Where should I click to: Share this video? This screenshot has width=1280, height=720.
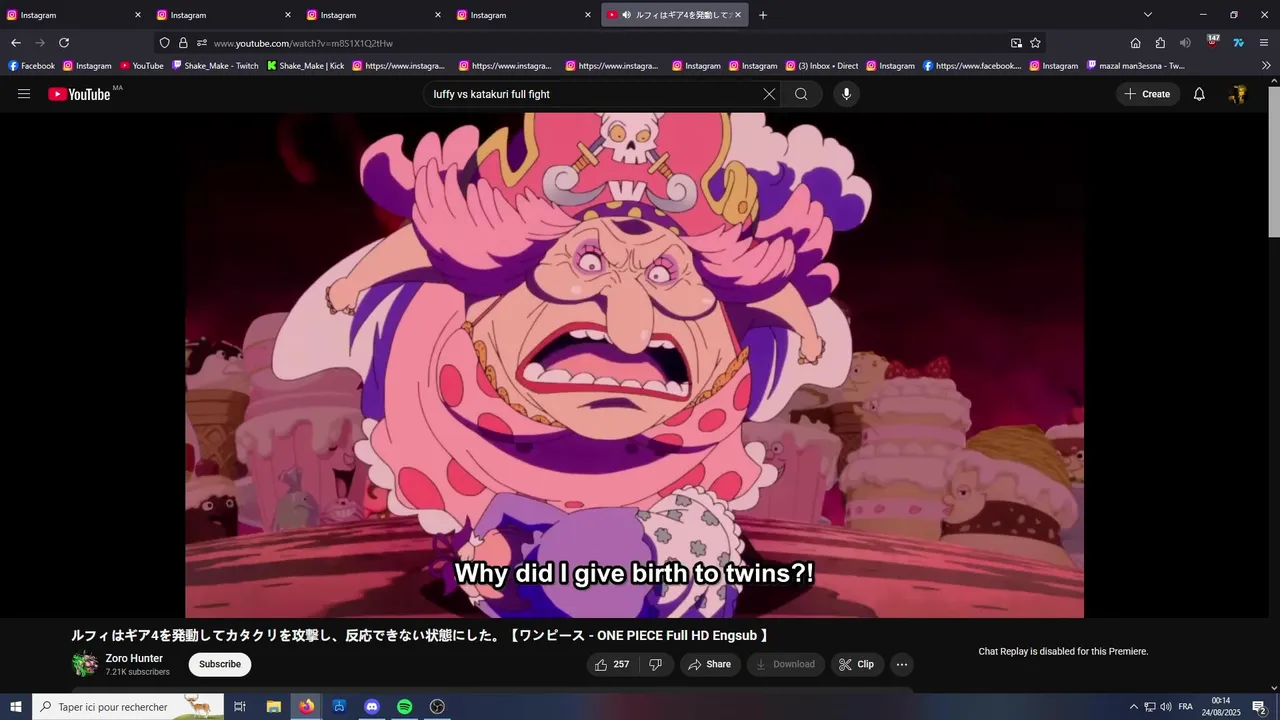710,664
